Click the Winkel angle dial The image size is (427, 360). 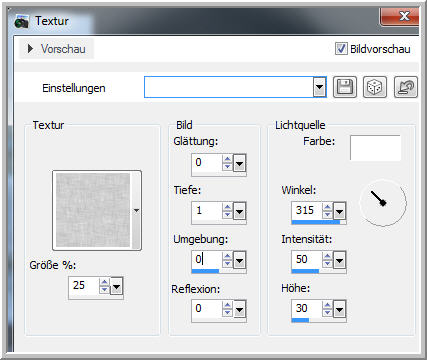pyautogui.click(x=383, y=202)
